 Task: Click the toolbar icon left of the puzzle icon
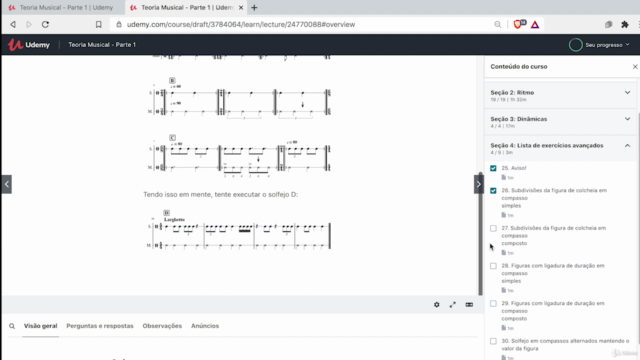pyautogui.click(x=609, y=24)
